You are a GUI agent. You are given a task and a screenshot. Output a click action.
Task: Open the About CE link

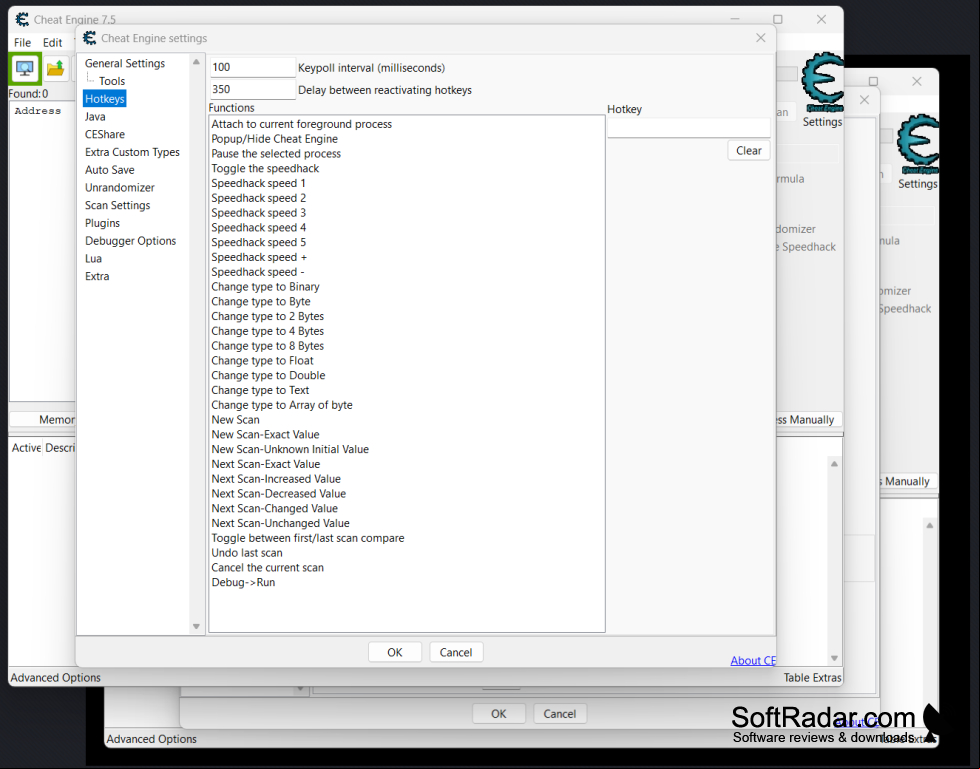tap(753, 660)
